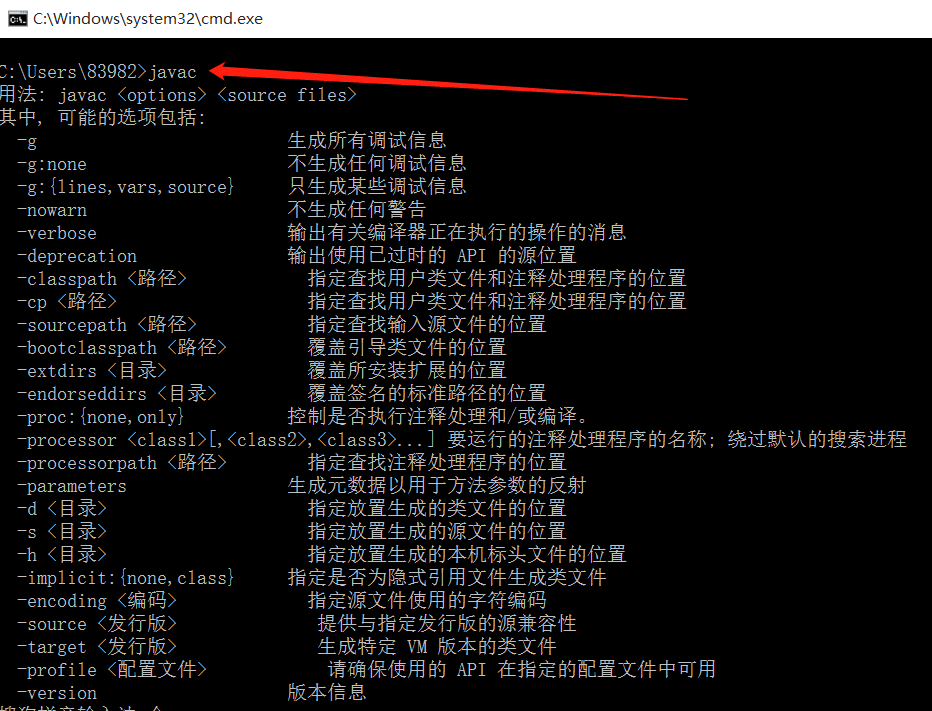
Task: Click the -implicit:{none,class} option
Action: point(125,578)
